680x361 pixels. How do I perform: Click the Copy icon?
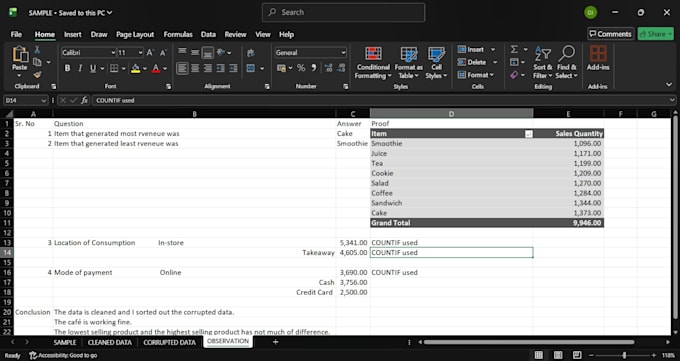click(x=37, y=62)
